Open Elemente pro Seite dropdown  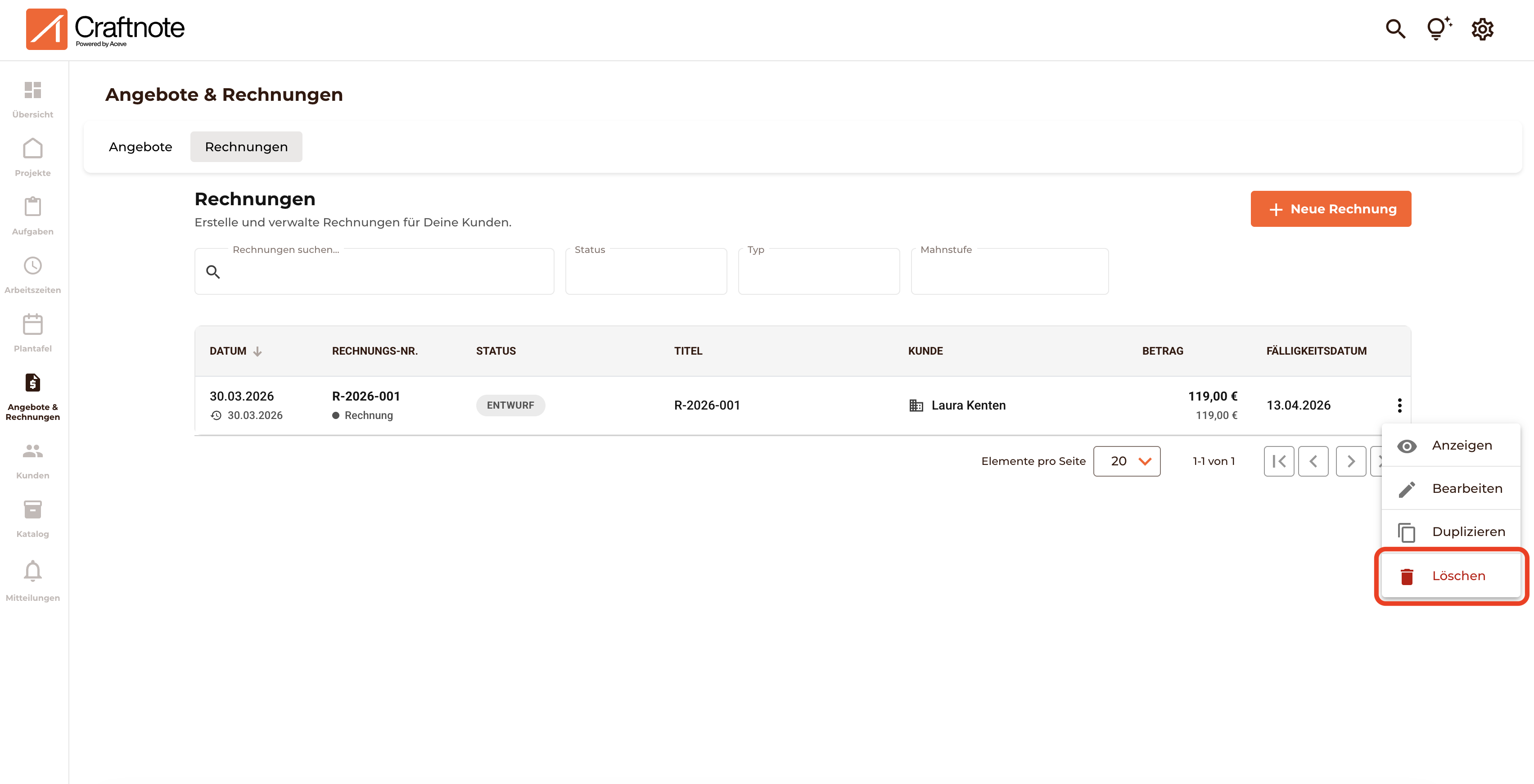pos(1126,461)
